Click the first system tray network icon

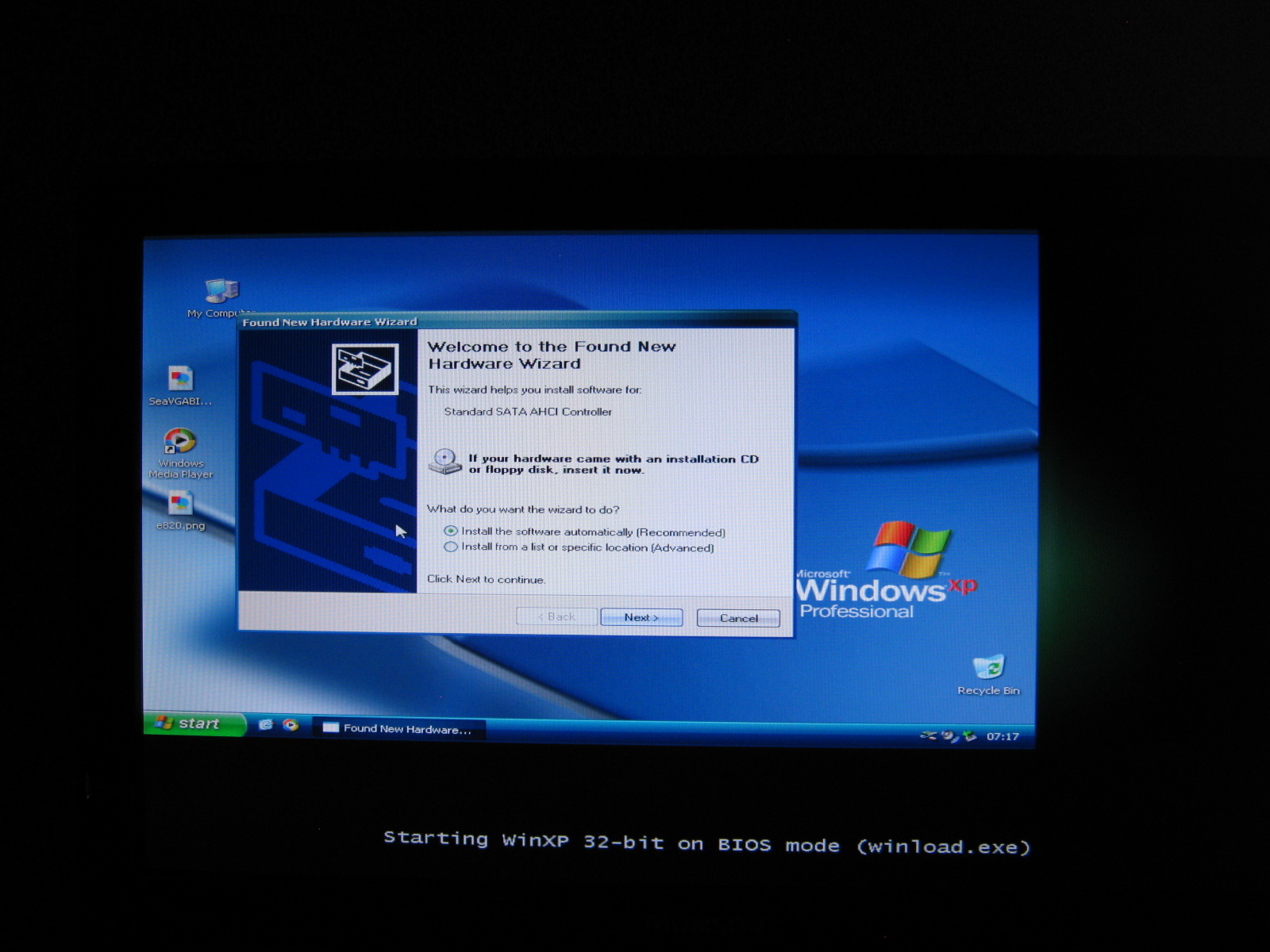click(929, 735)
